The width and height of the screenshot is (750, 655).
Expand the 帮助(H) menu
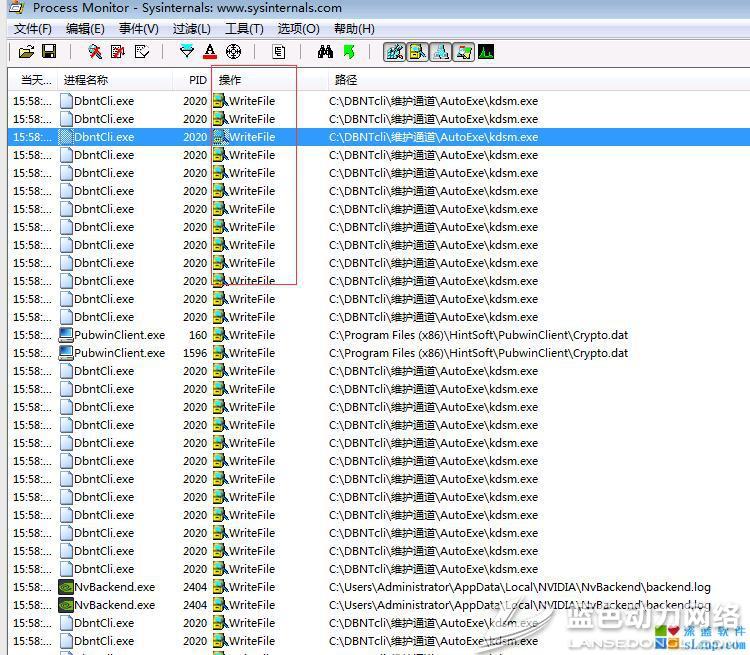(354, 29)
